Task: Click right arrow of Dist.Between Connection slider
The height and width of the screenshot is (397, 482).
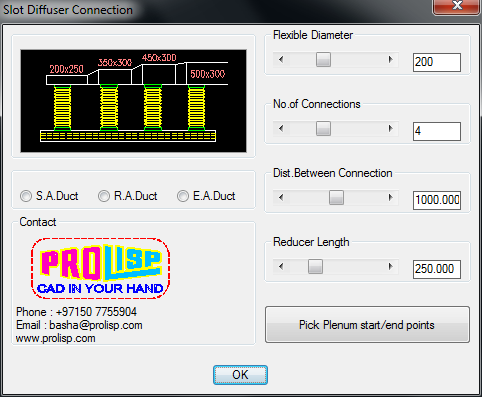Action: [x=390, y=198]
